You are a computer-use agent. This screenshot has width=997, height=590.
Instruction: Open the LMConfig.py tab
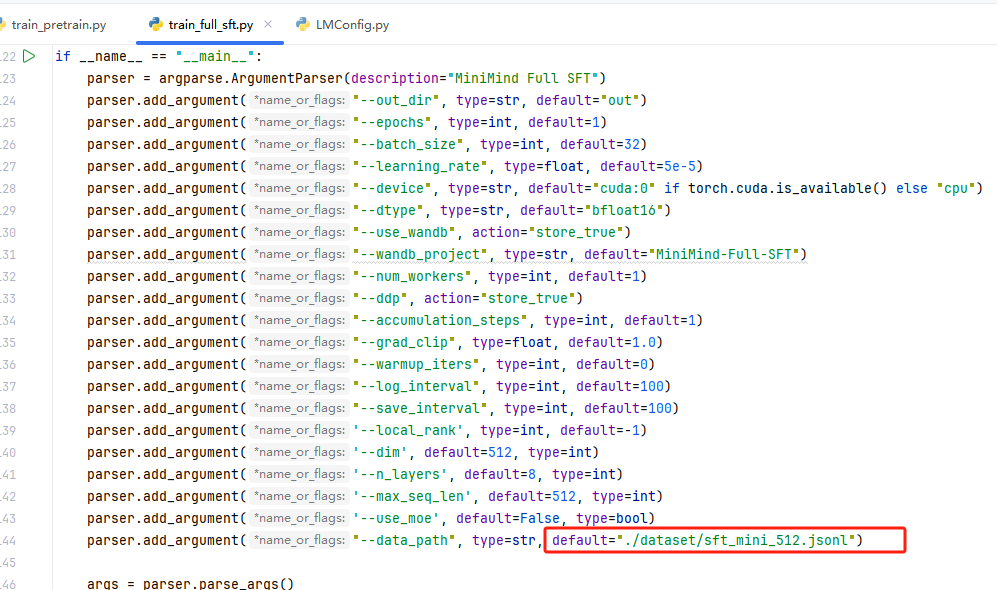tap(351, 24)
